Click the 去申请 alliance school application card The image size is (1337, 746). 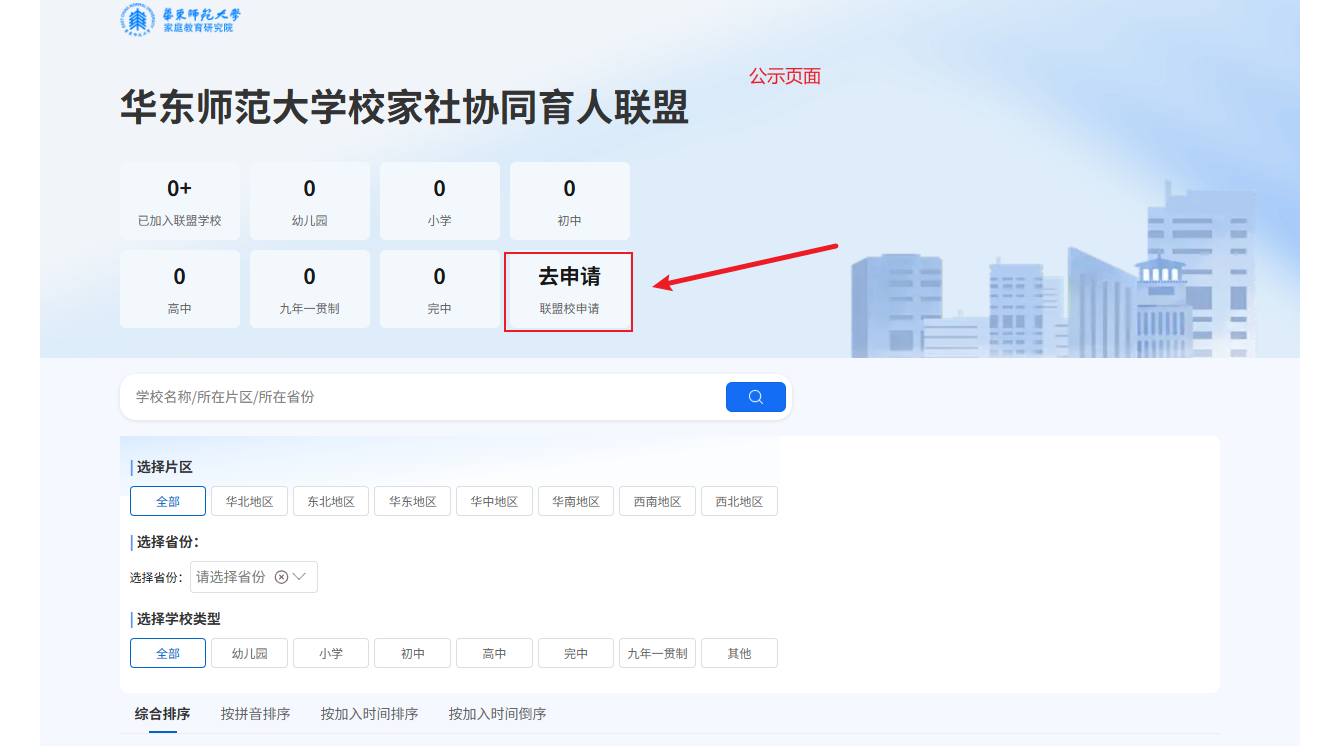point(569,291)
